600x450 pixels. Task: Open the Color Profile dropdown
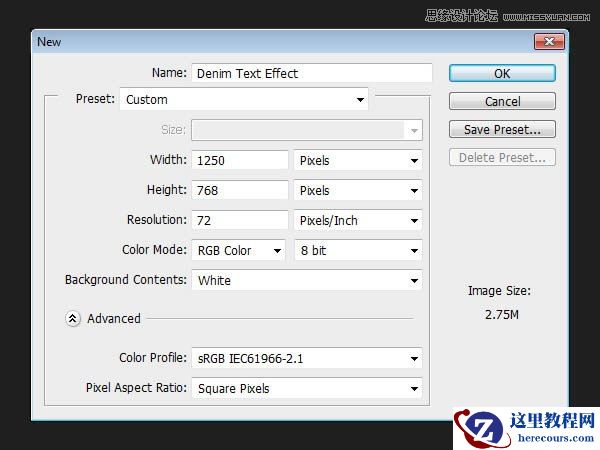[307, 358]
